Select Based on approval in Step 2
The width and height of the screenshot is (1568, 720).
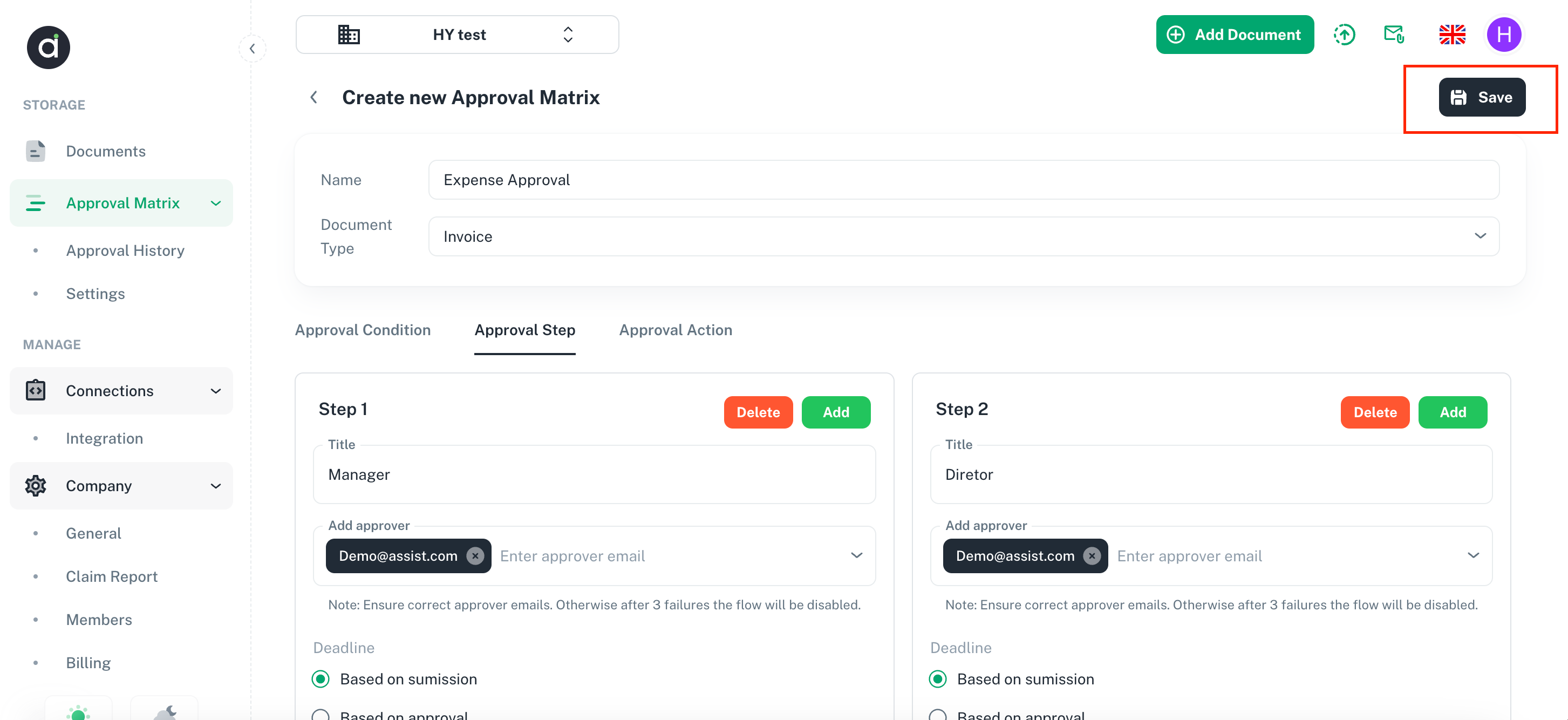[x=938, y=715]
